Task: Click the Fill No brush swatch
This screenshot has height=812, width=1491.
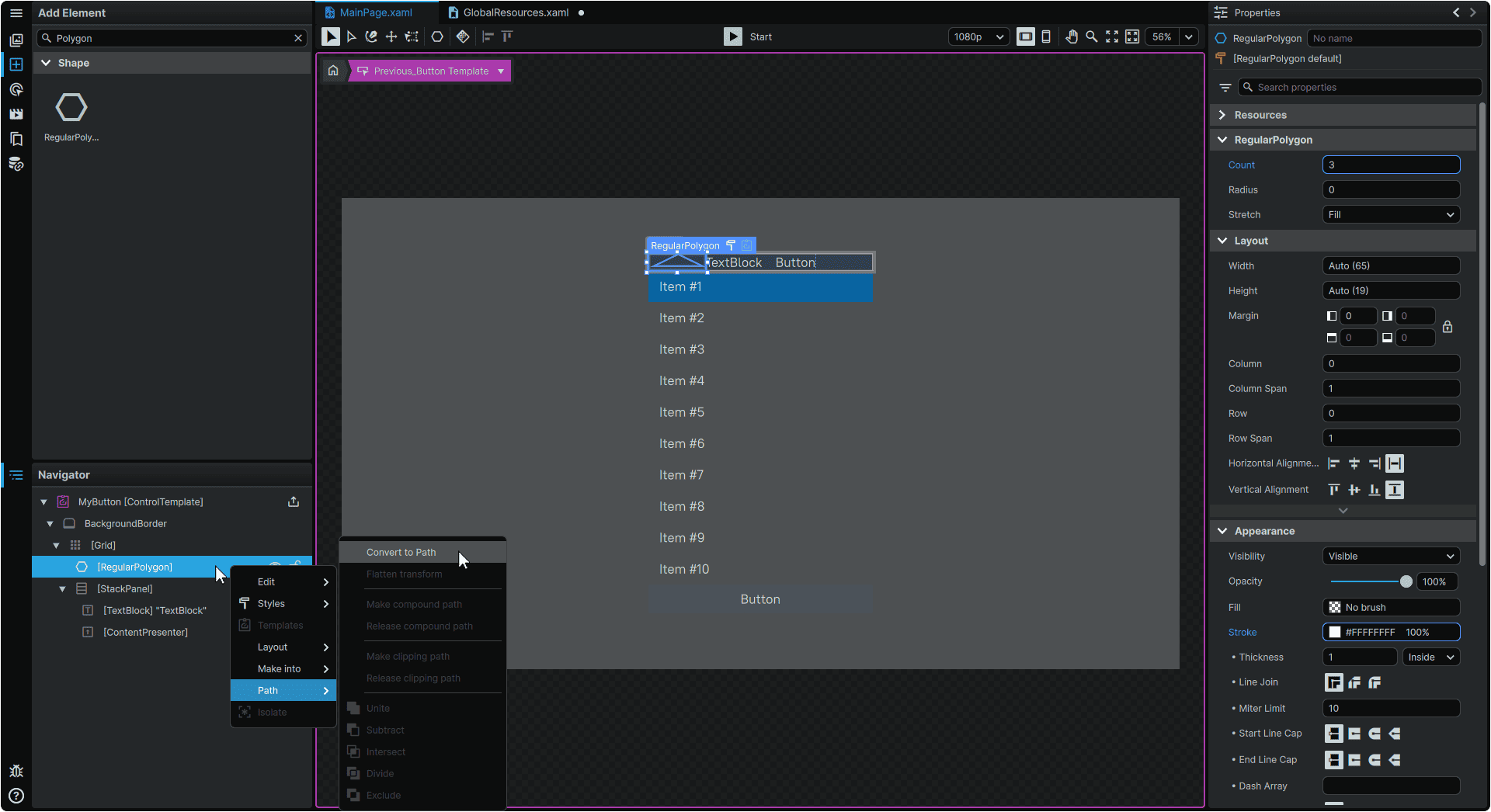Action: coord(1335,608)
